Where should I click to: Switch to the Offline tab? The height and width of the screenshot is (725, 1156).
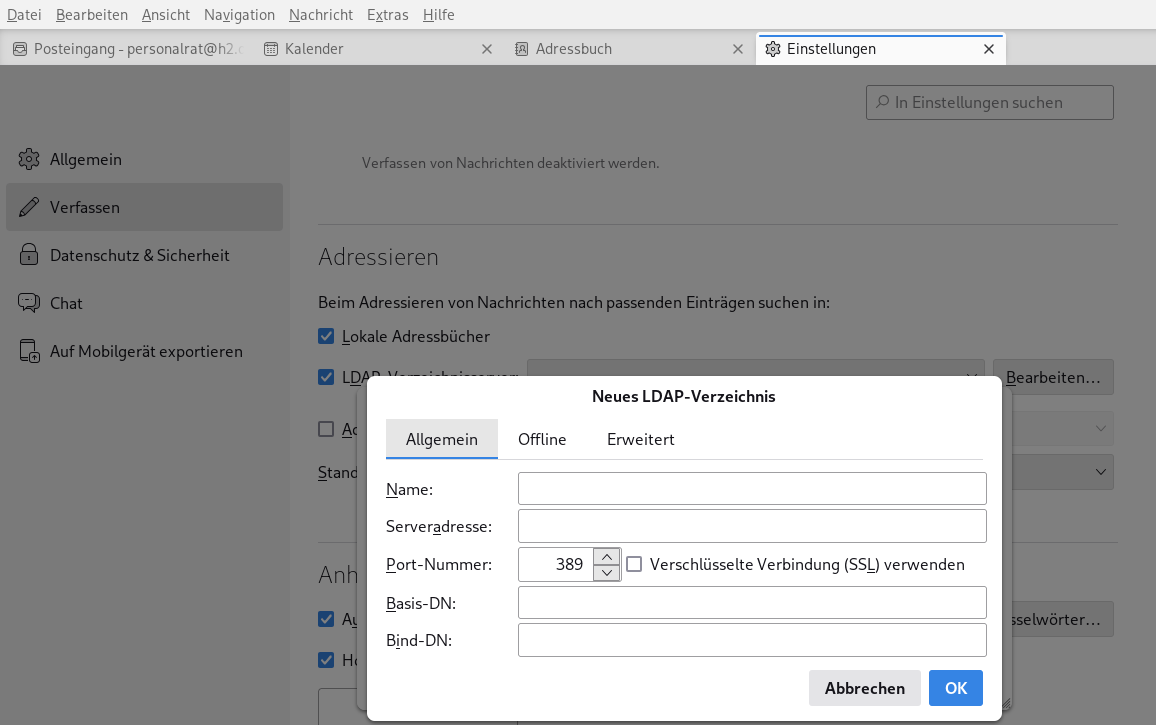[542, 439]
